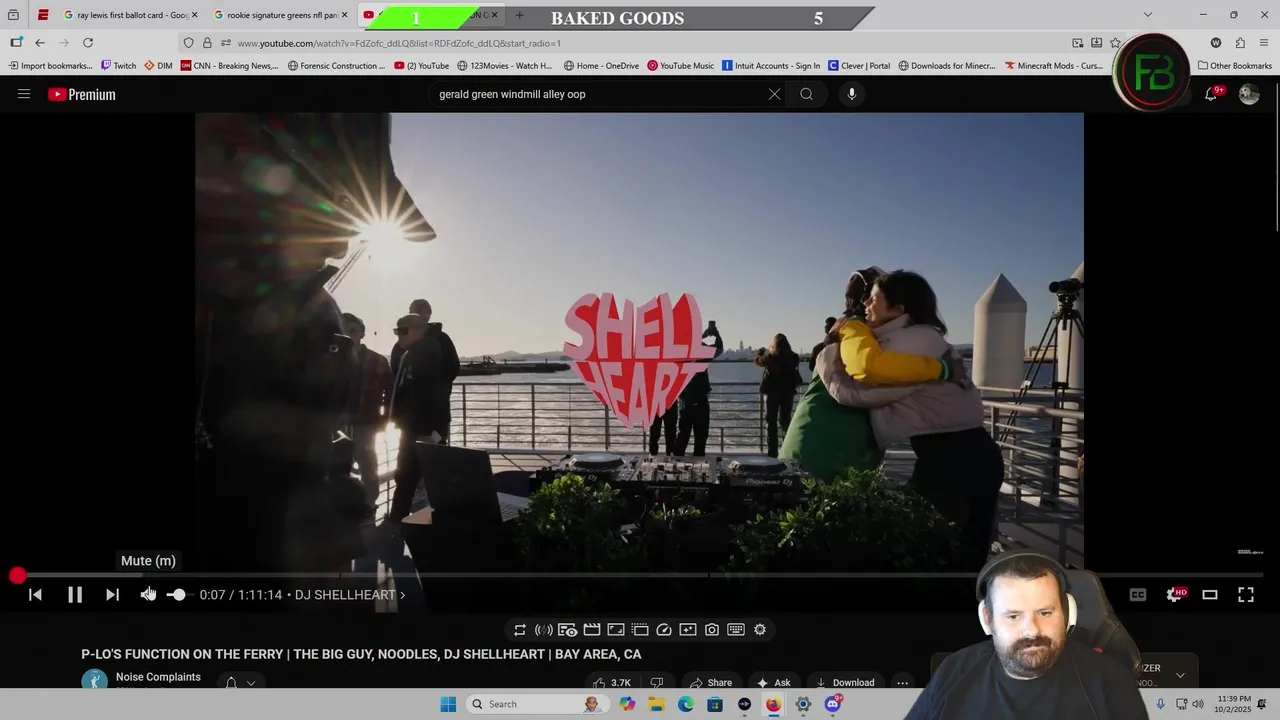Click the Share button
Screen dimensions: 1280x720
coord(711,683)
